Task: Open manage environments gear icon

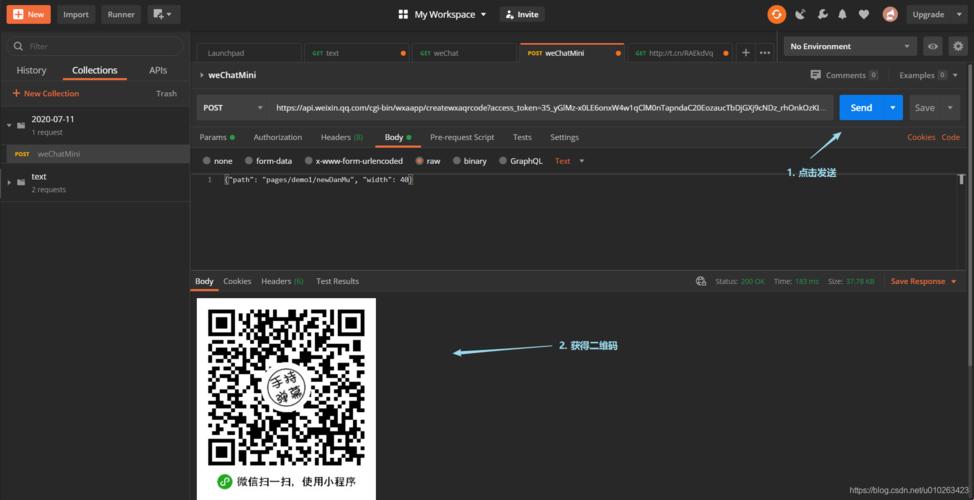Action: [x=958, y=46]
